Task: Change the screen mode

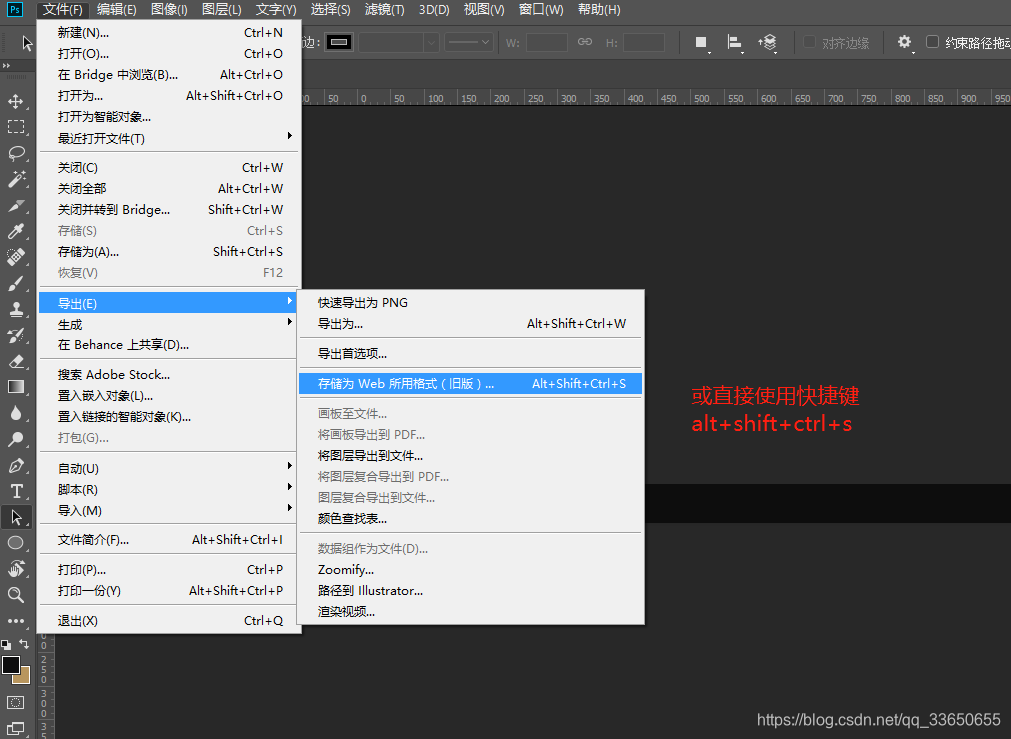Action: 15,729
